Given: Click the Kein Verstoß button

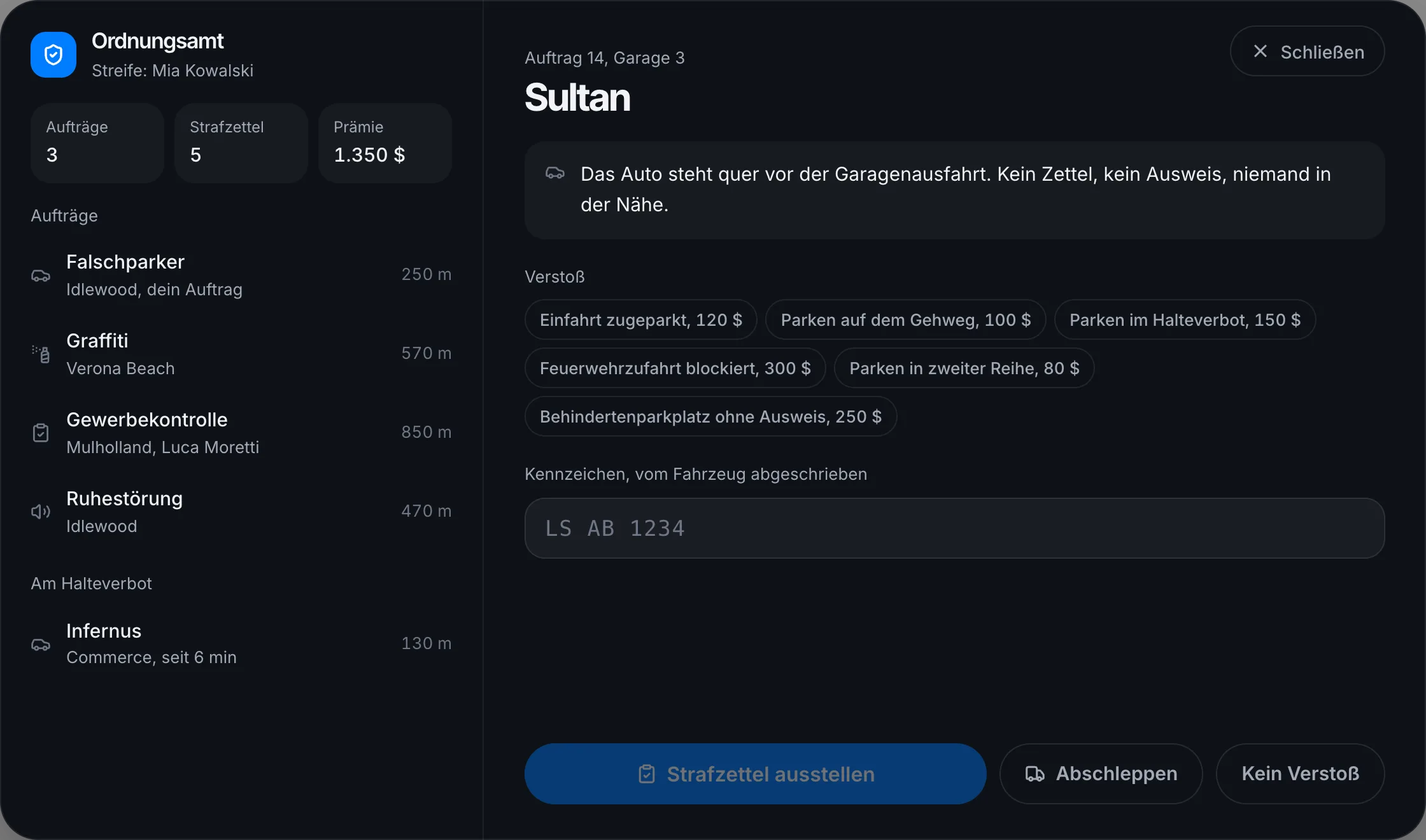Looking at the screenshot, I should [1300, 774].
